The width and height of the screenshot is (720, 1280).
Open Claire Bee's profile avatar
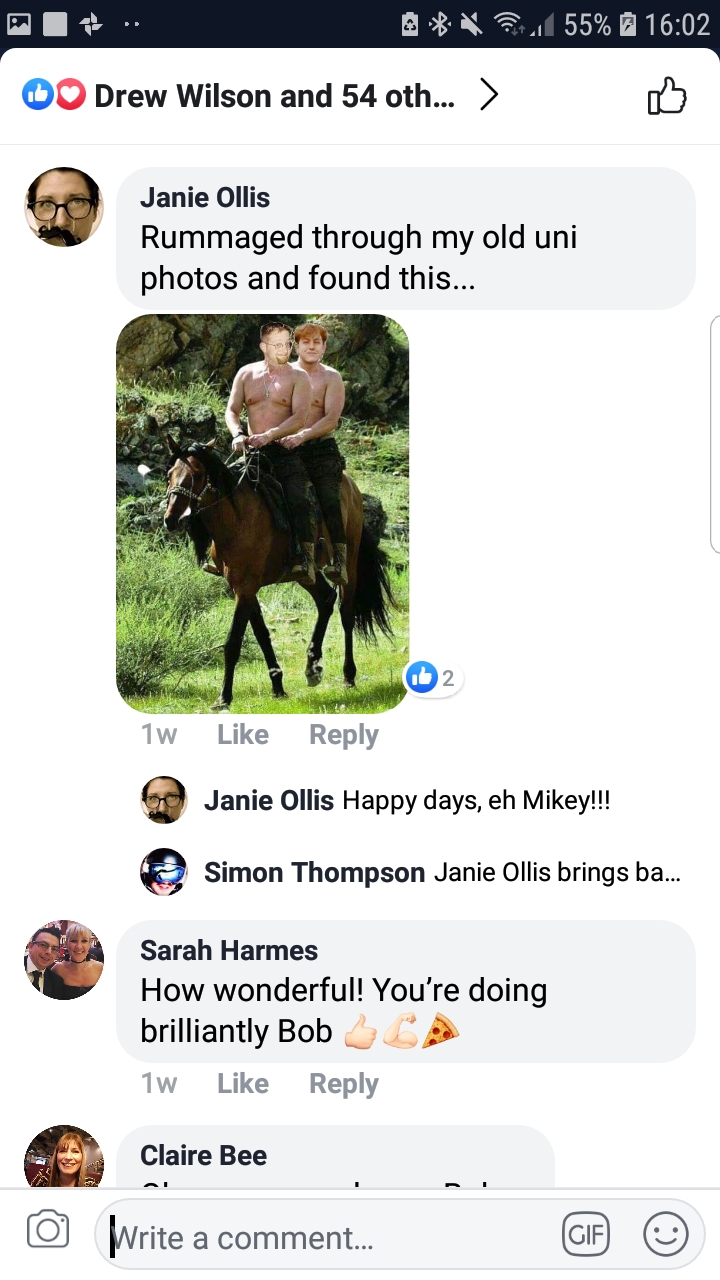click(64, 1156)
